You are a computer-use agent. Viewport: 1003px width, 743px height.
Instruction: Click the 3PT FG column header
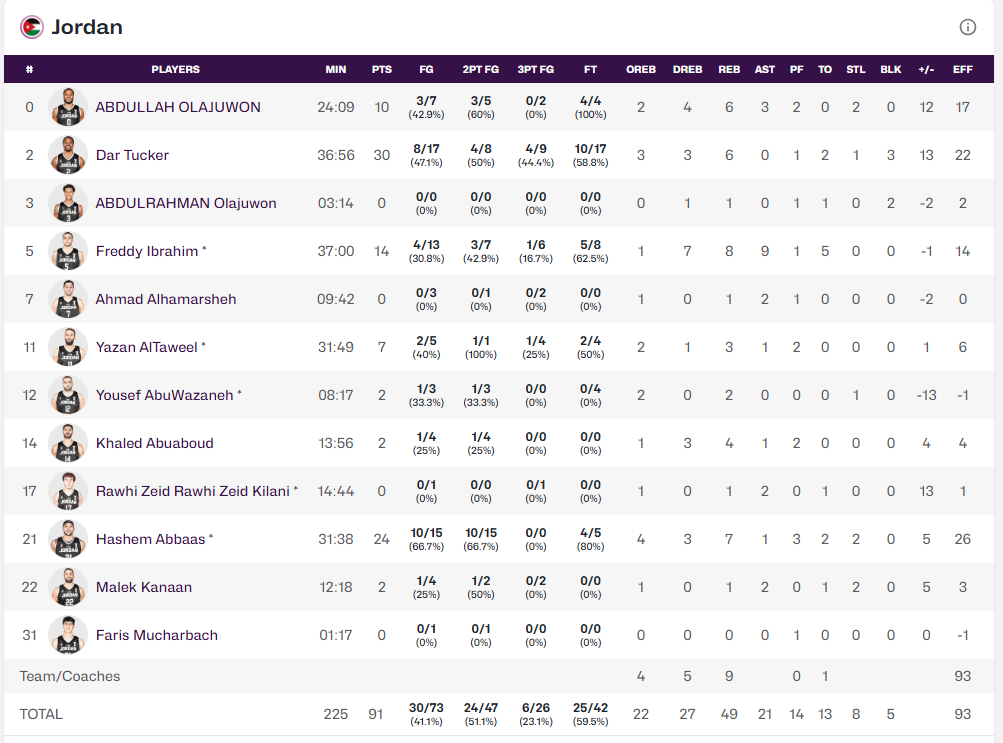tap(535, 69)
